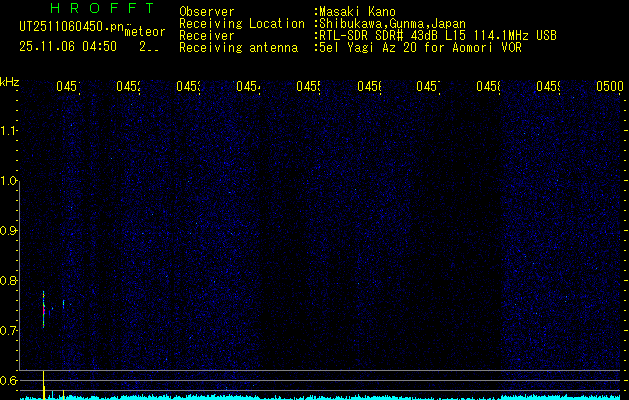Click the 0455 time marker
This screenshot has width=629, height=400.
pos(308,86)
